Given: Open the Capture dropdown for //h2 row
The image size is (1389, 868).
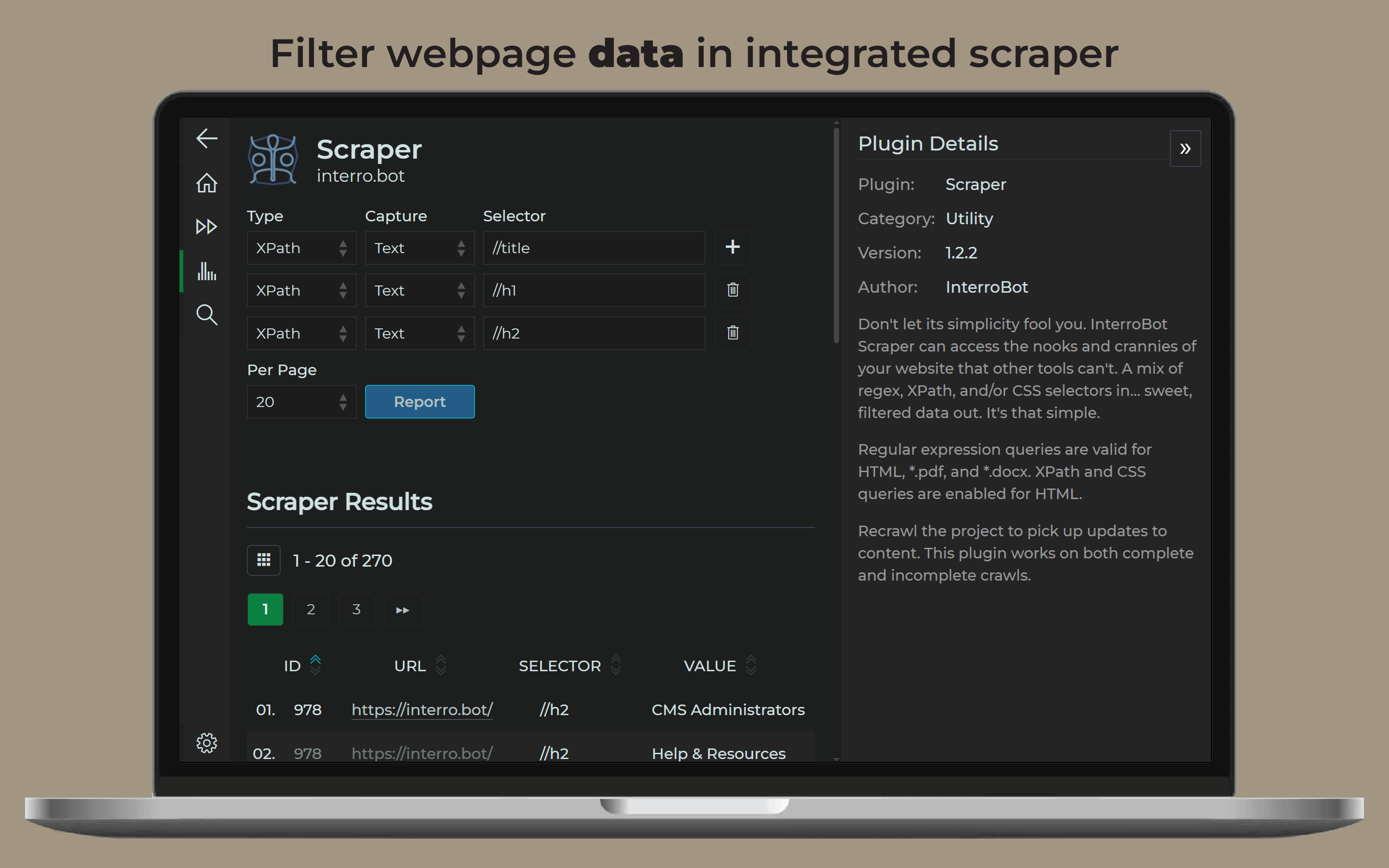Looking at the screenshot, I should click(420, 334).
